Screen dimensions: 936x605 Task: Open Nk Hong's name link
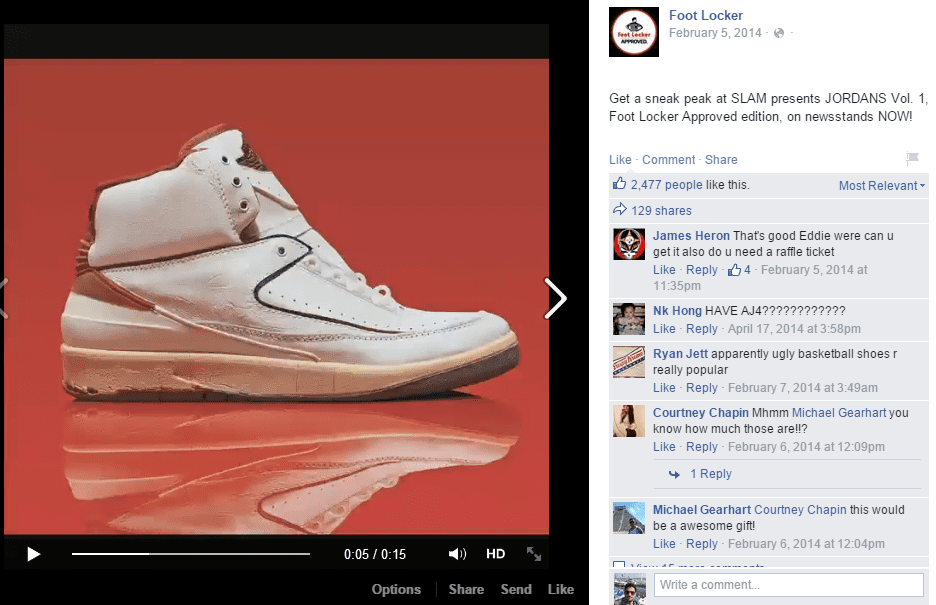click(677, 311)
